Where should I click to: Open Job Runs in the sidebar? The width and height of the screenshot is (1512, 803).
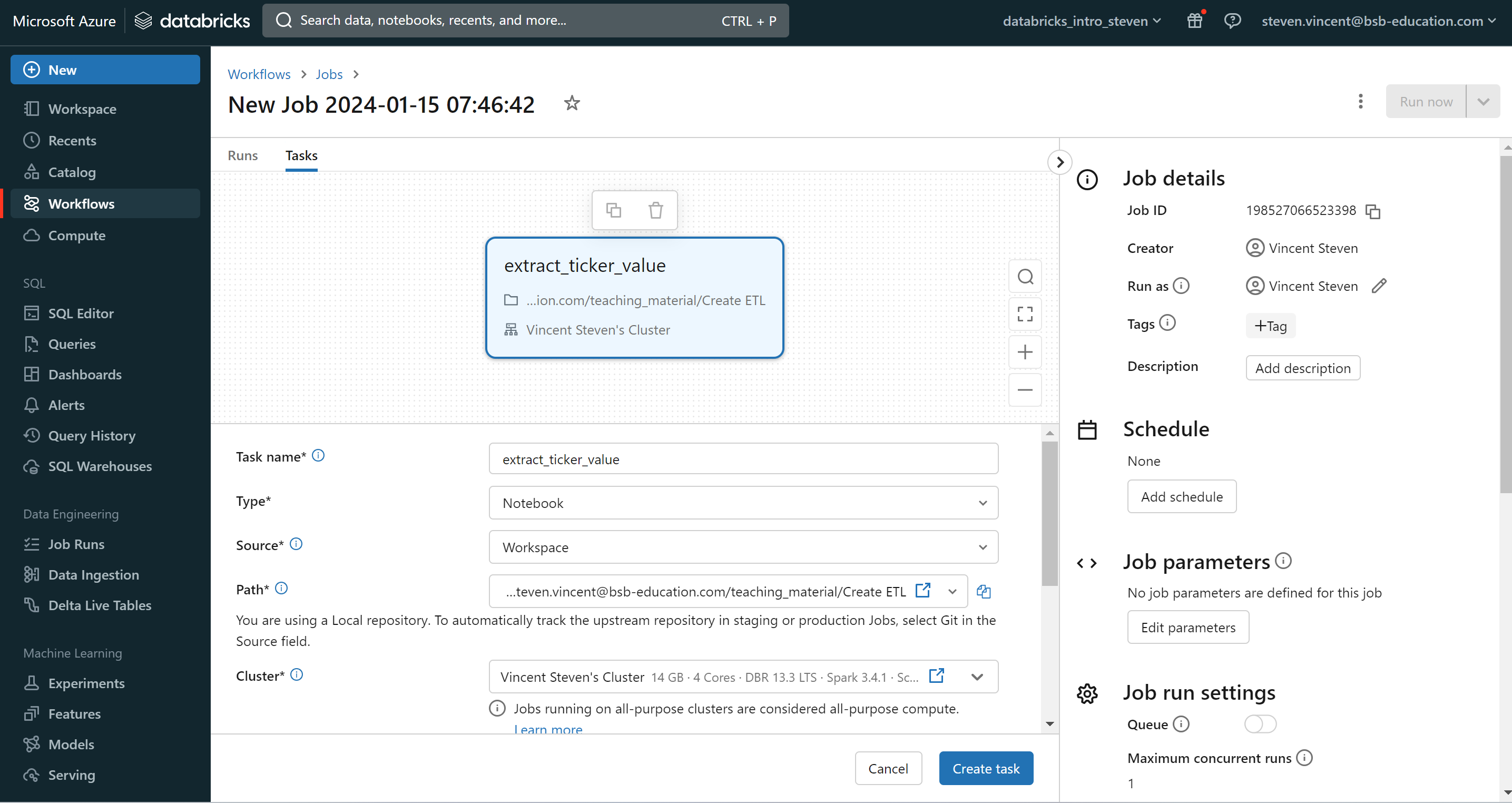pyautogui.click(x=105, y=544)
